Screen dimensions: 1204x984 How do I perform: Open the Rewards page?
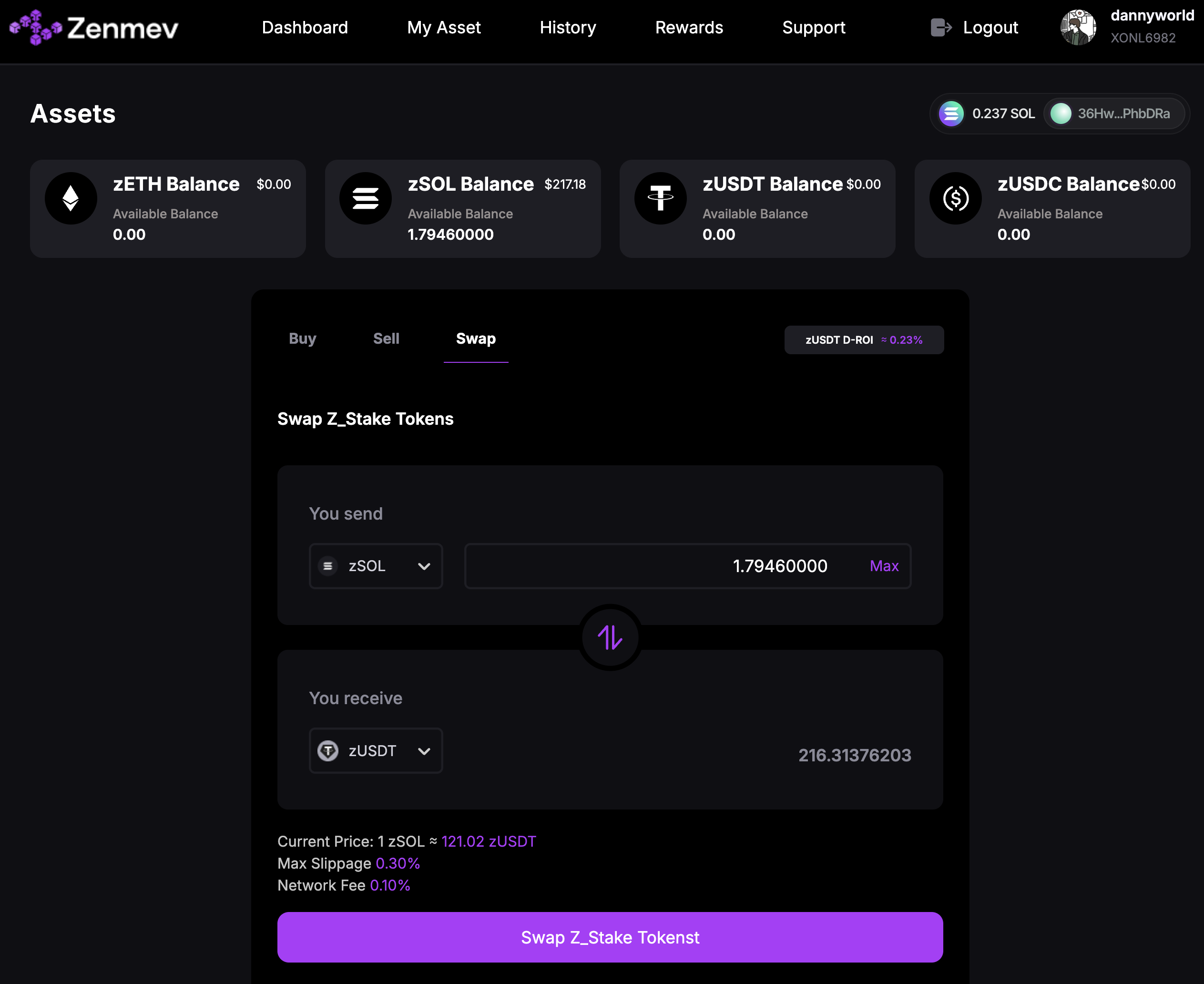[689, 27]
